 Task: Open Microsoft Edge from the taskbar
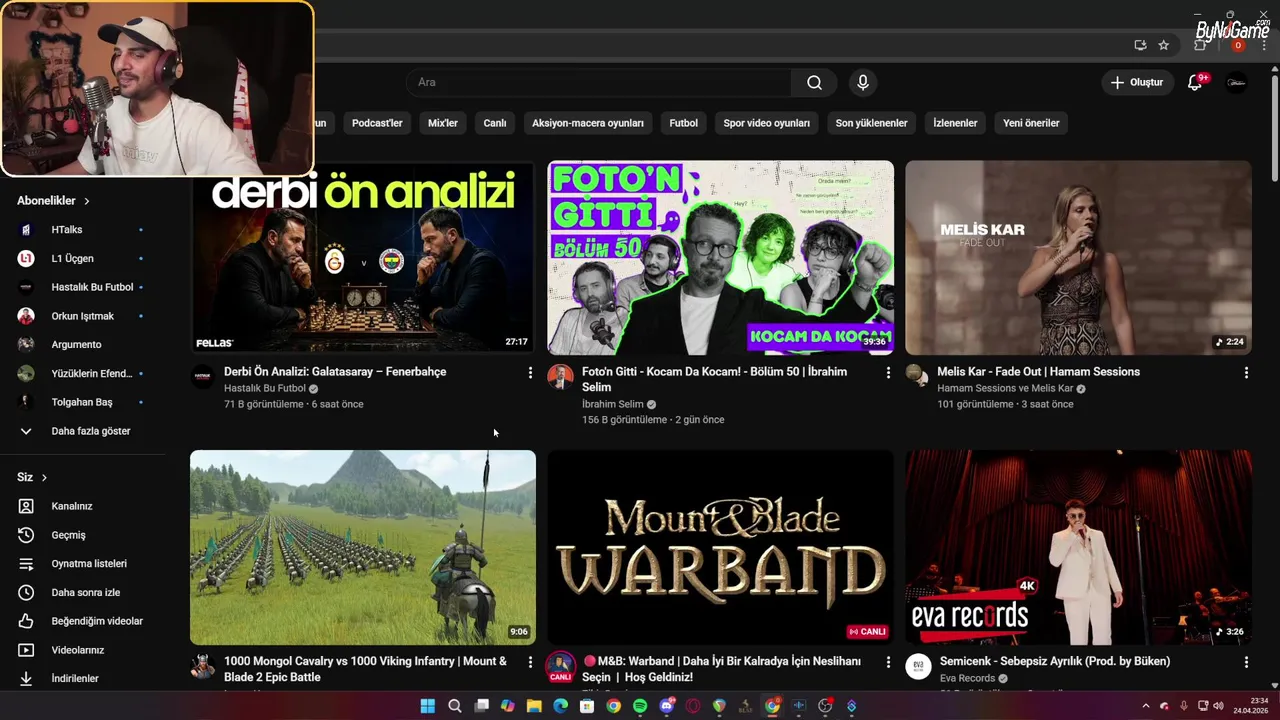(560, 706)
